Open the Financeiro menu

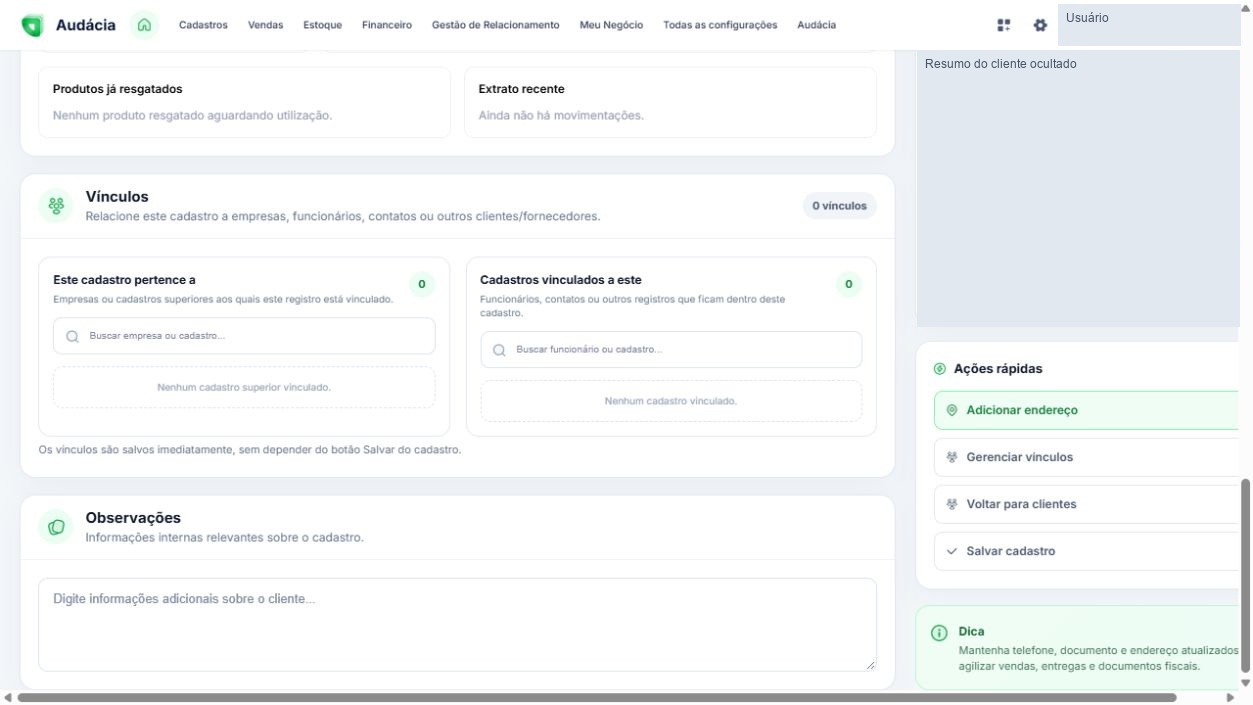[x=387, y=25]
